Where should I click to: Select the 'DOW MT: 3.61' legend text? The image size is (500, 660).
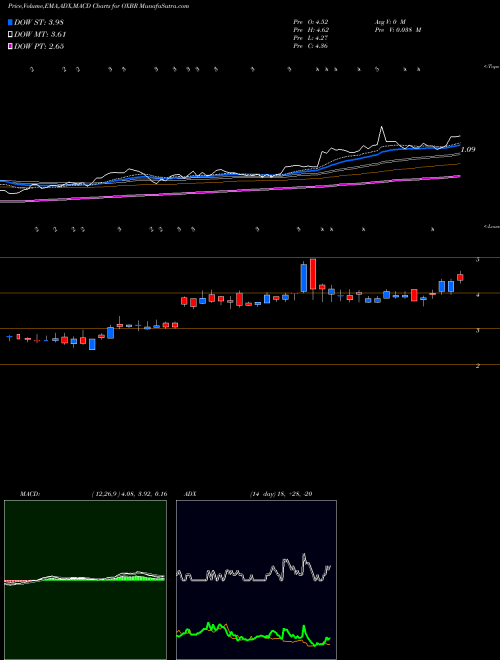[x=40, y=35]
